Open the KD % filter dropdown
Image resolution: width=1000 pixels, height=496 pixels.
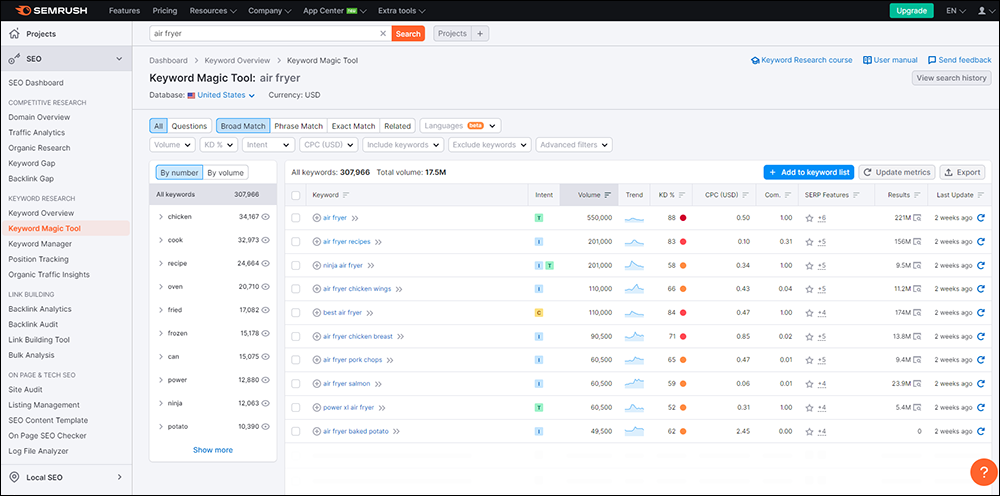[219, 145]
